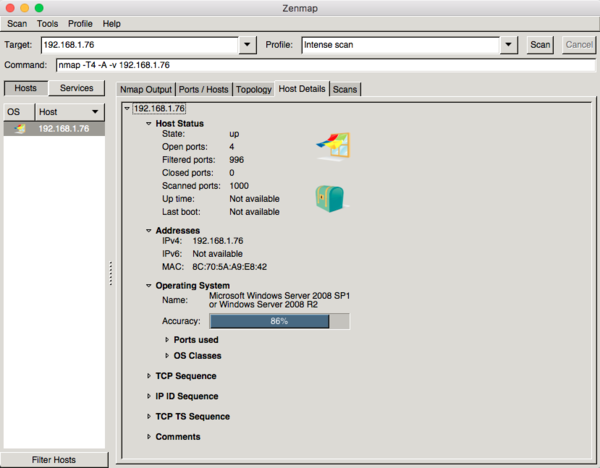
Task: Click the Open ports value 4
Action: point(232,147)
